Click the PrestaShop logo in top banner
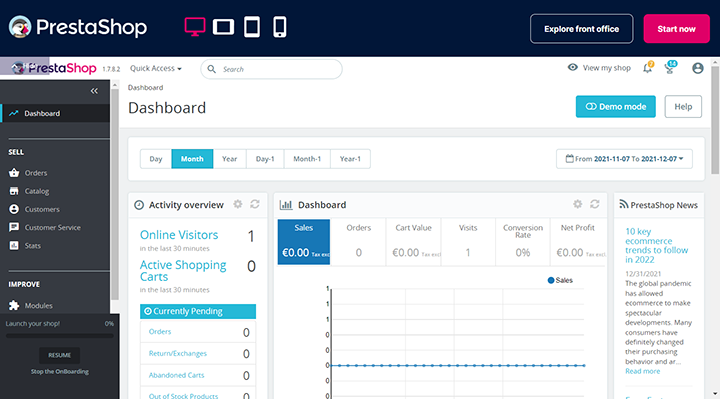Image resolution: width=720 pixels, height=399 pixels. (78, 27)
